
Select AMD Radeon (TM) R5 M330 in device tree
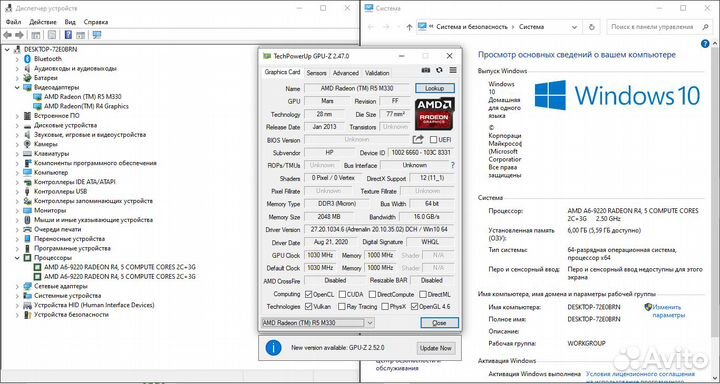[x=83, y=97]
